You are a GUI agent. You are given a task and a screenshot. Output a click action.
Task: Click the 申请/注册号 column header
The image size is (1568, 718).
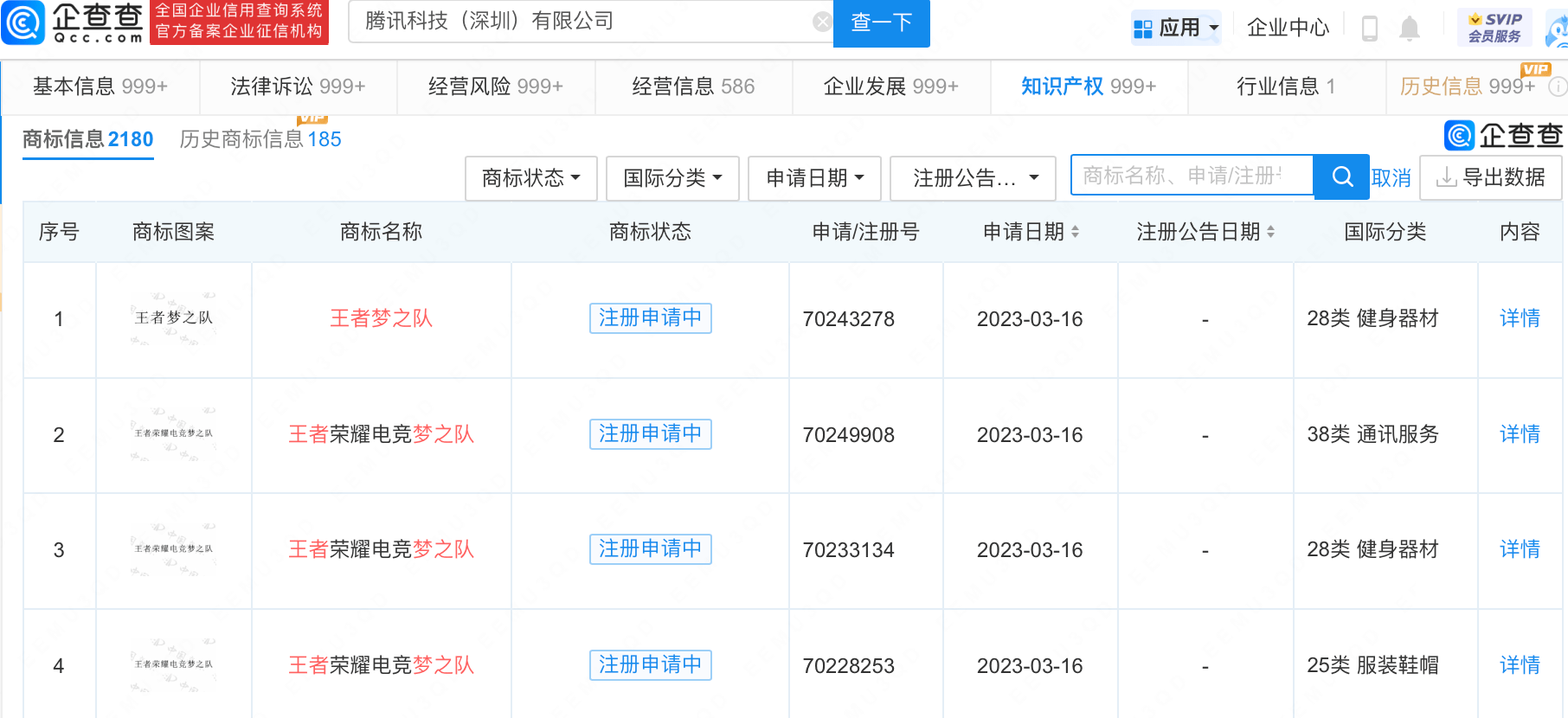pyautogui.click(x=865, y=232)
